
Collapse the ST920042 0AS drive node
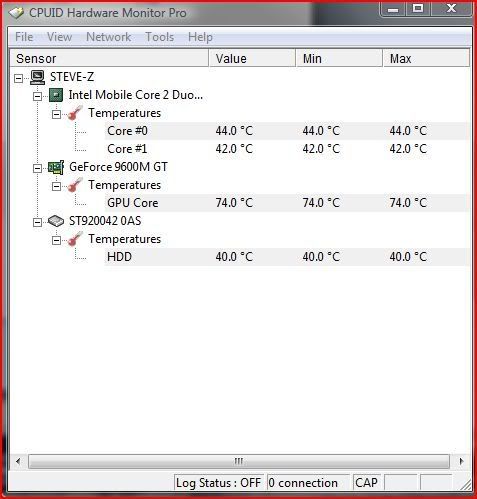click(x=38, y=222)
